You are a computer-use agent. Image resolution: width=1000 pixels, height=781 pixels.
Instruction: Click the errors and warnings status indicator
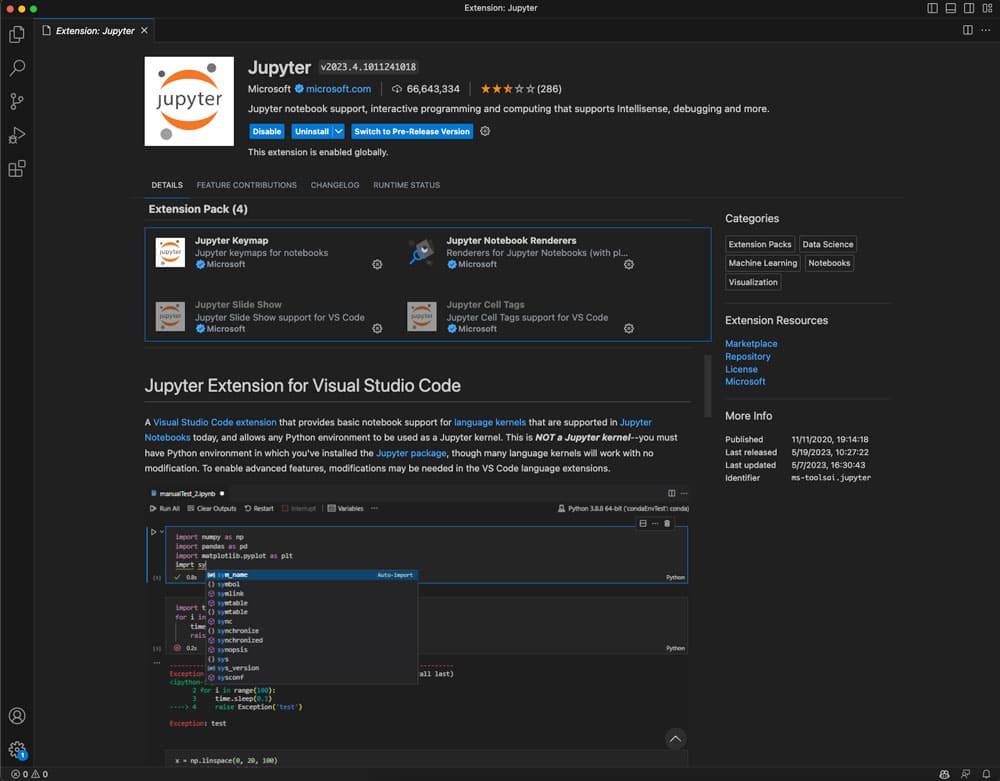[29, 774]
